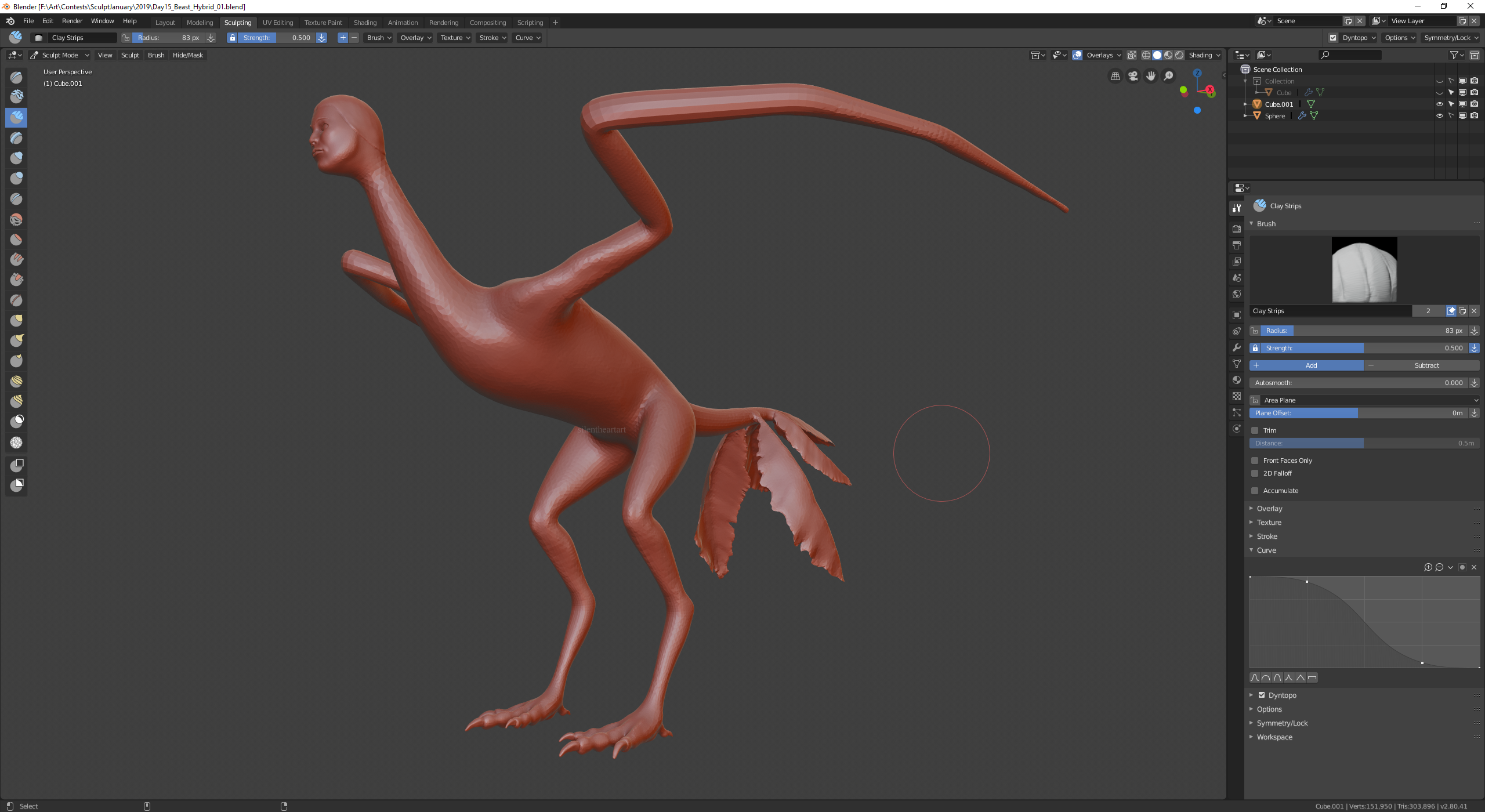Toggle camera view in viewport gizmo

tap(1133, 76)
